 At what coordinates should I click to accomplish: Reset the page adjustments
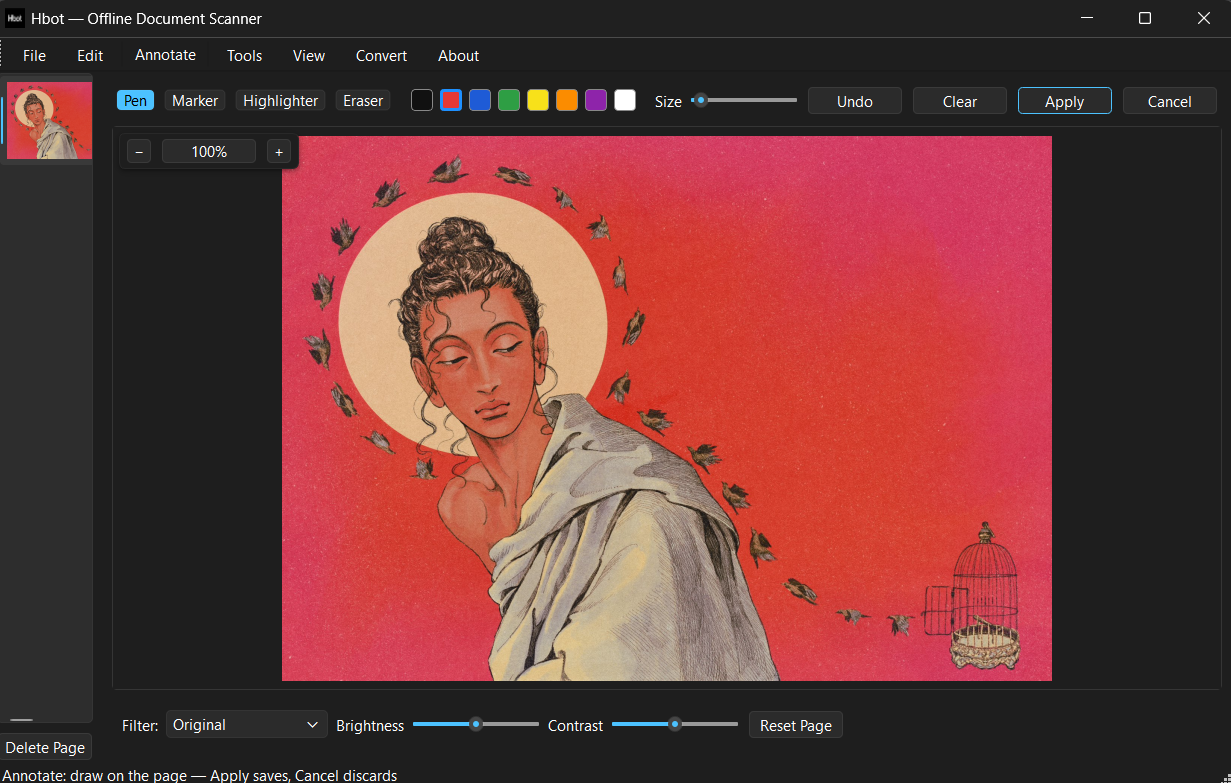[796, 725]
